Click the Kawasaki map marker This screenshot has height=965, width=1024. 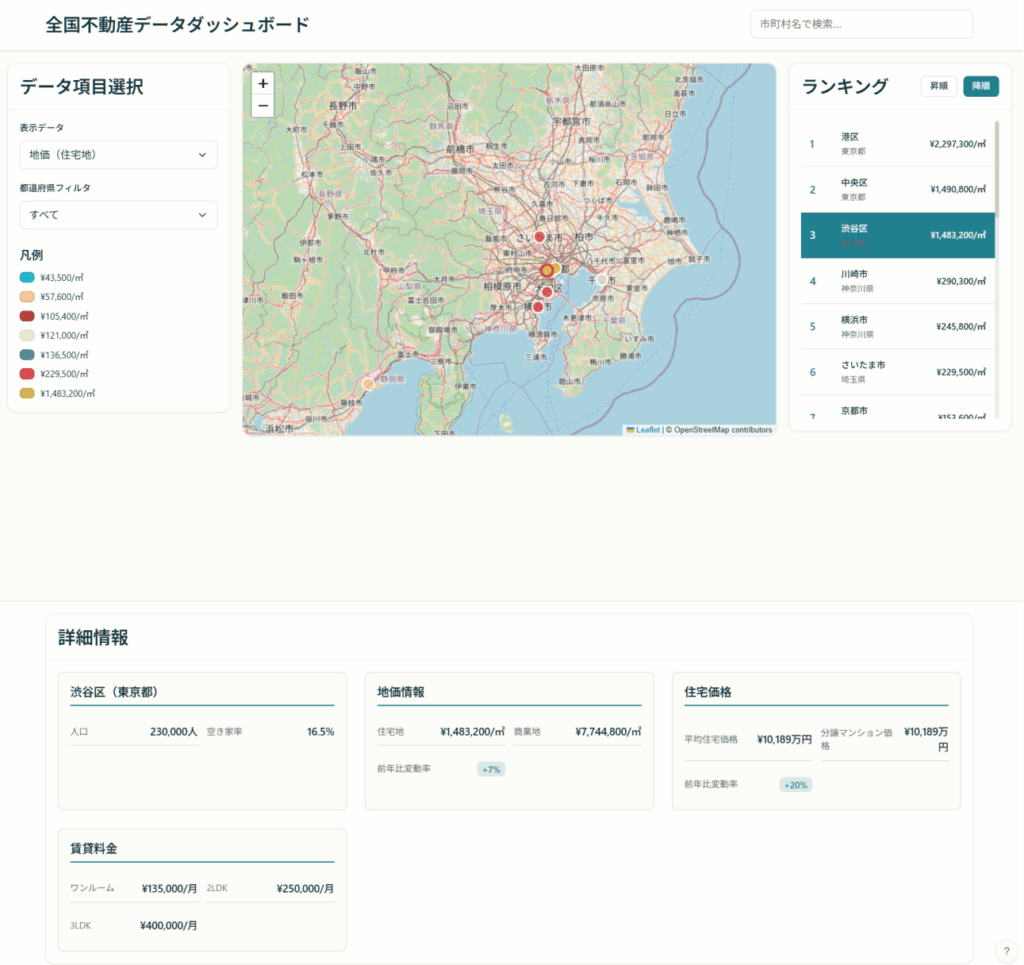[x=547, y=292]
